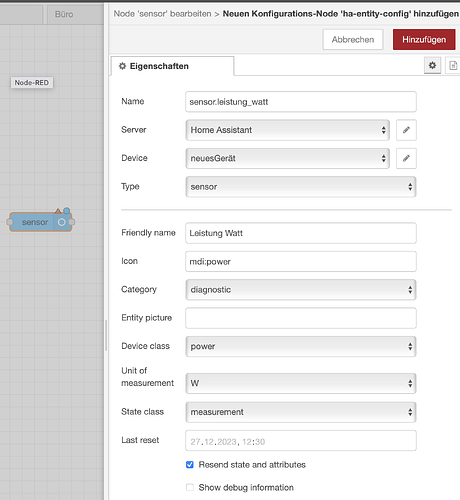Click the Hinzufügen button
The width and height of the screenshot is (460, 500).
pos(424,40)
